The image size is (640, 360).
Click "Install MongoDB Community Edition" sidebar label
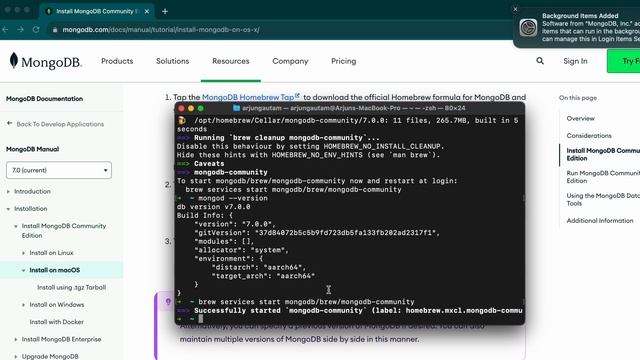64,231
